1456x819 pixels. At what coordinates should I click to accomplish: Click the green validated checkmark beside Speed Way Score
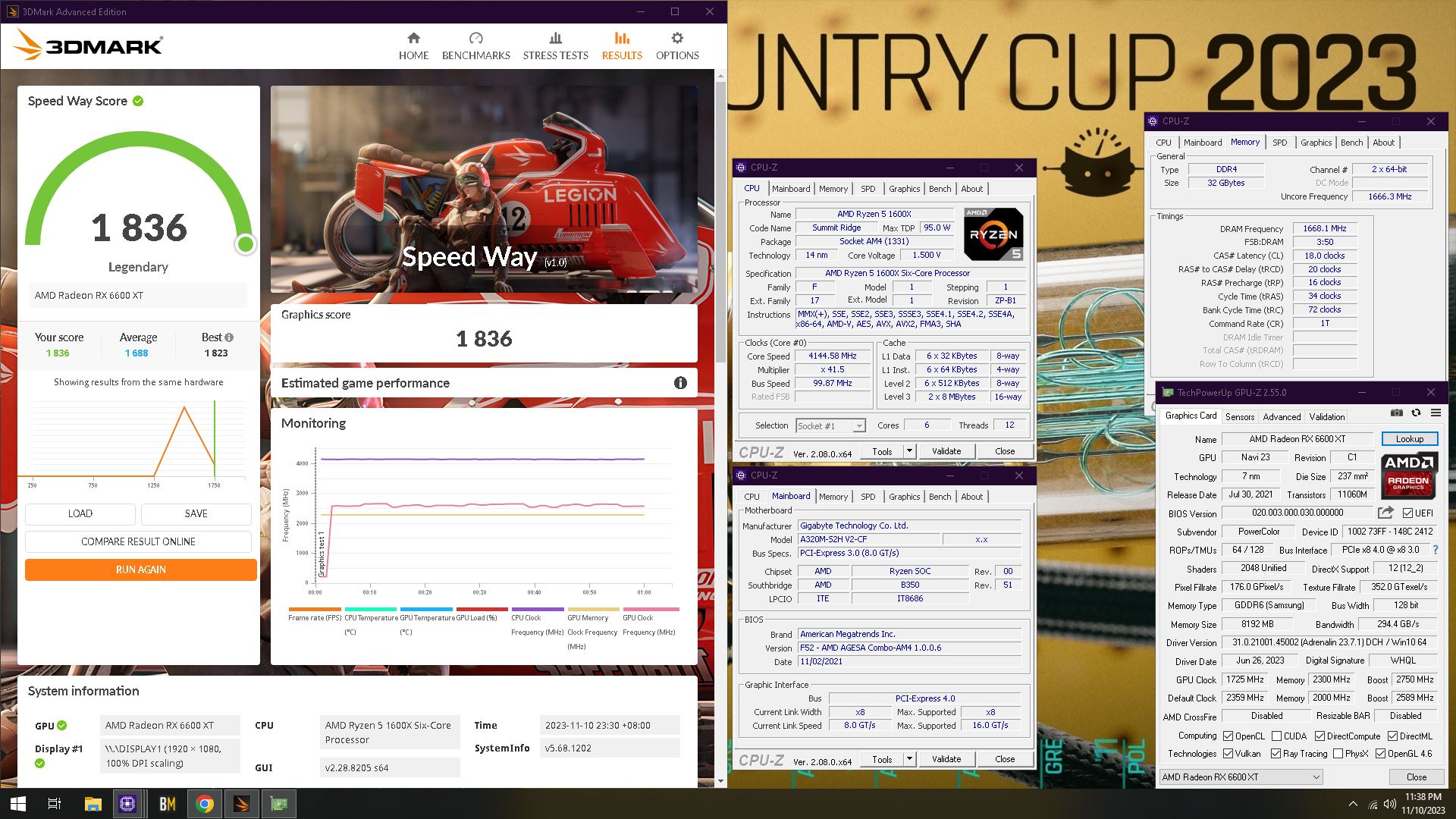tap(138, 101)
